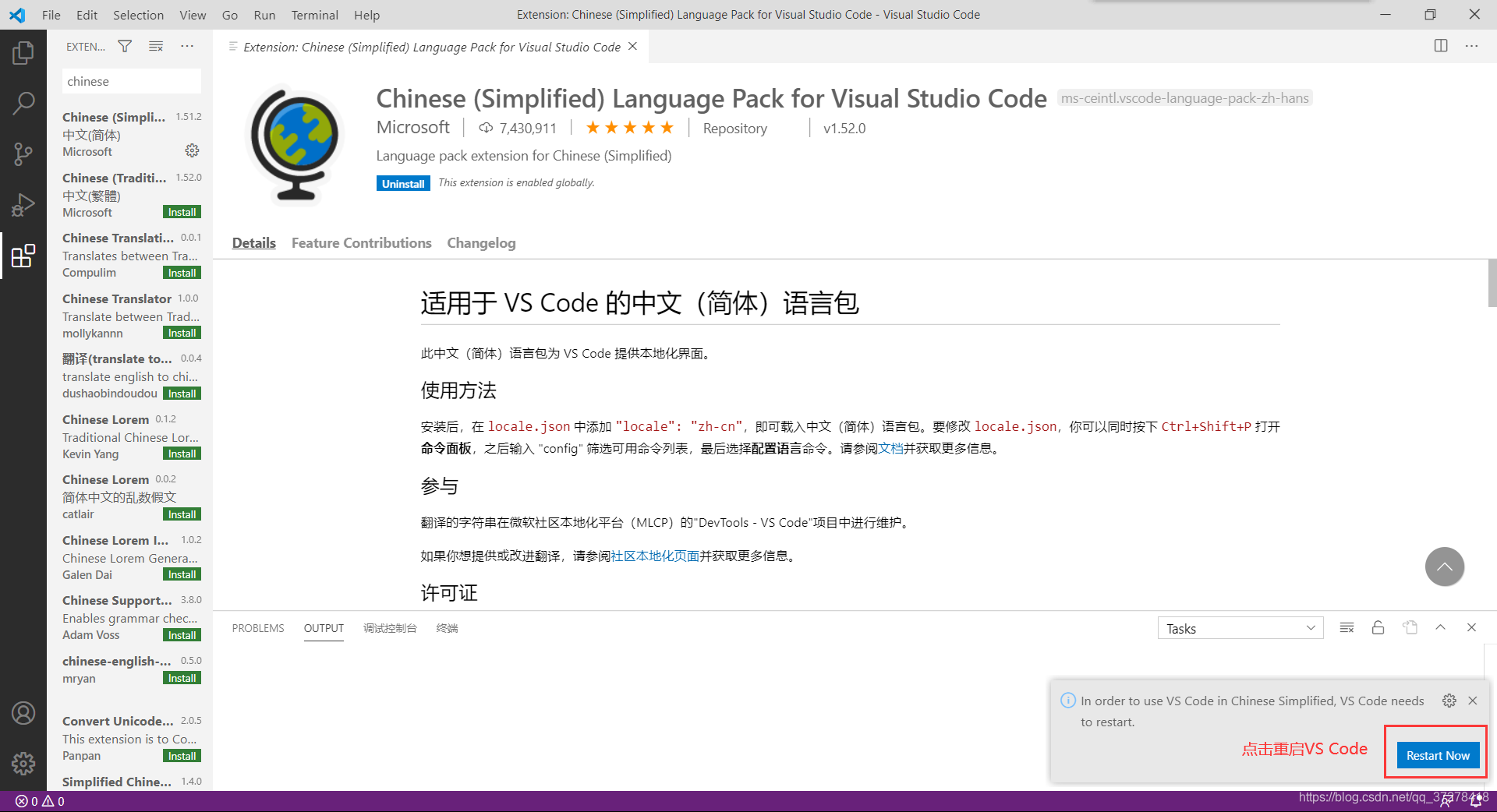Open output log file icon
1497x812 pixels.
click(x=1410, y=628)
